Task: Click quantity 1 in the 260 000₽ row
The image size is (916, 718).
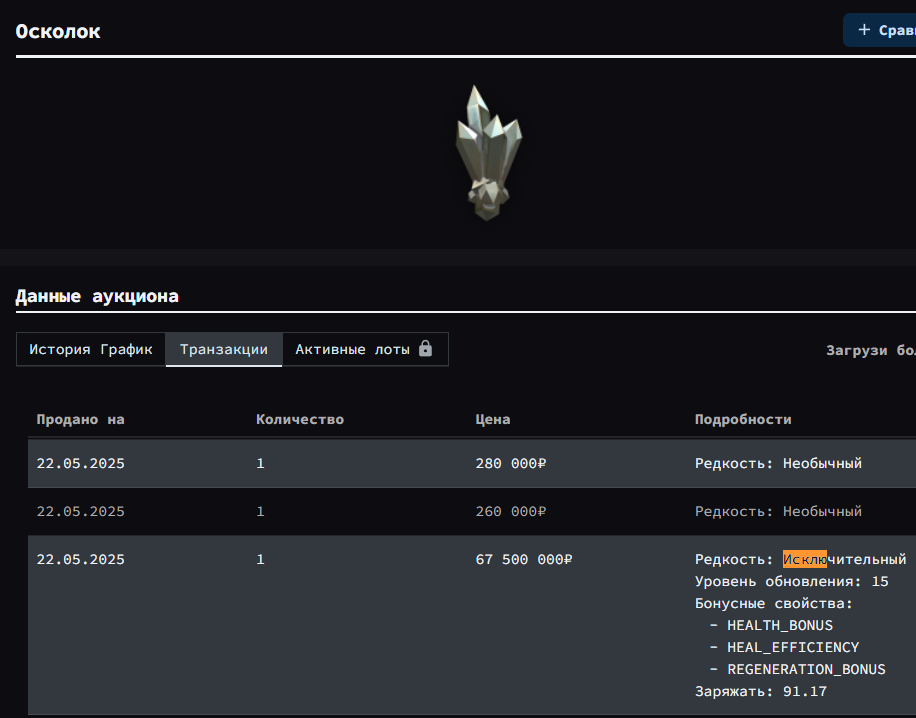Action: (x=261, y=511)
